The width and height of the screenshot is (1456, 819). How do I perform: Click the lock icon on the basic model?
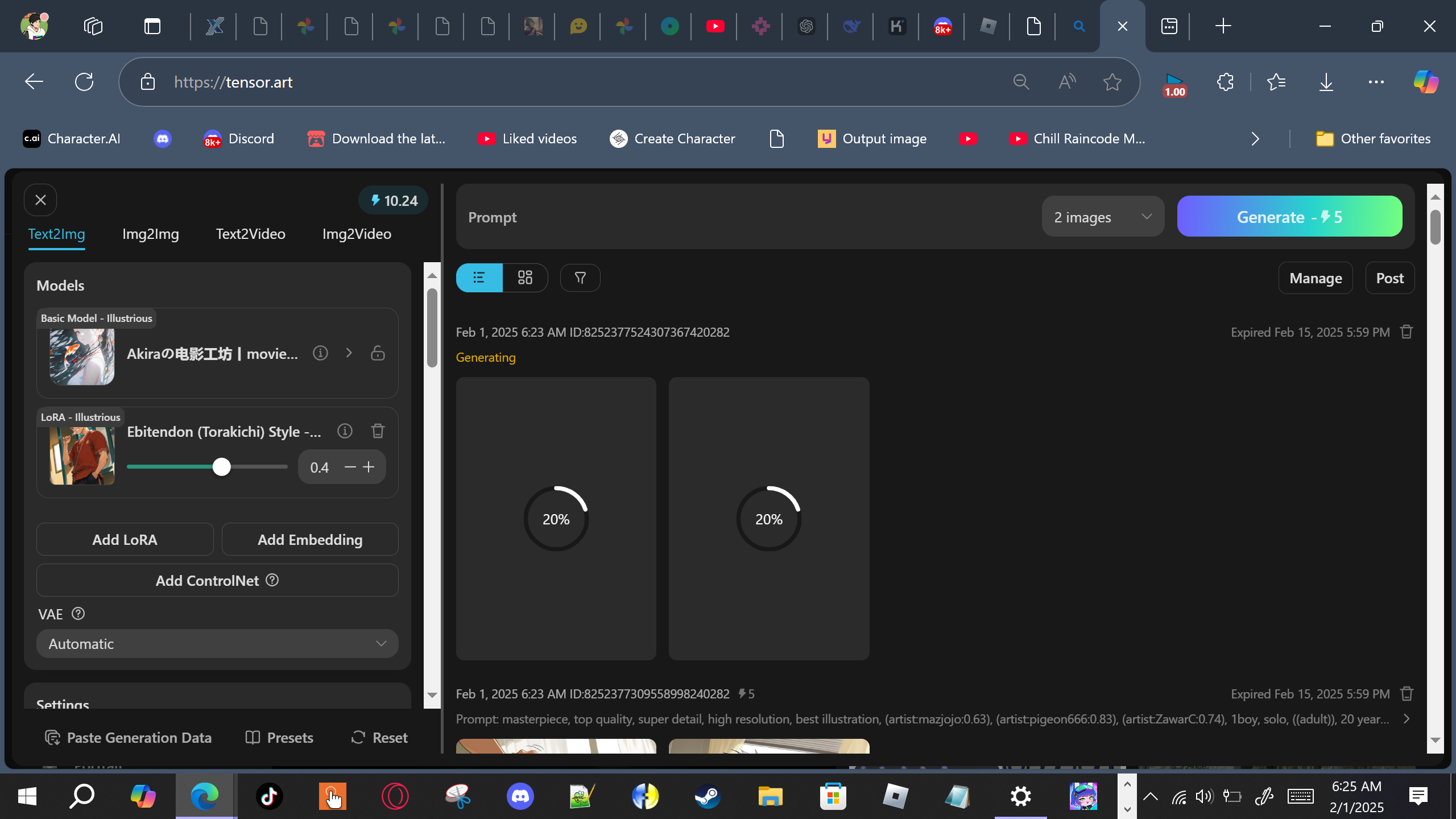(378, 353)
